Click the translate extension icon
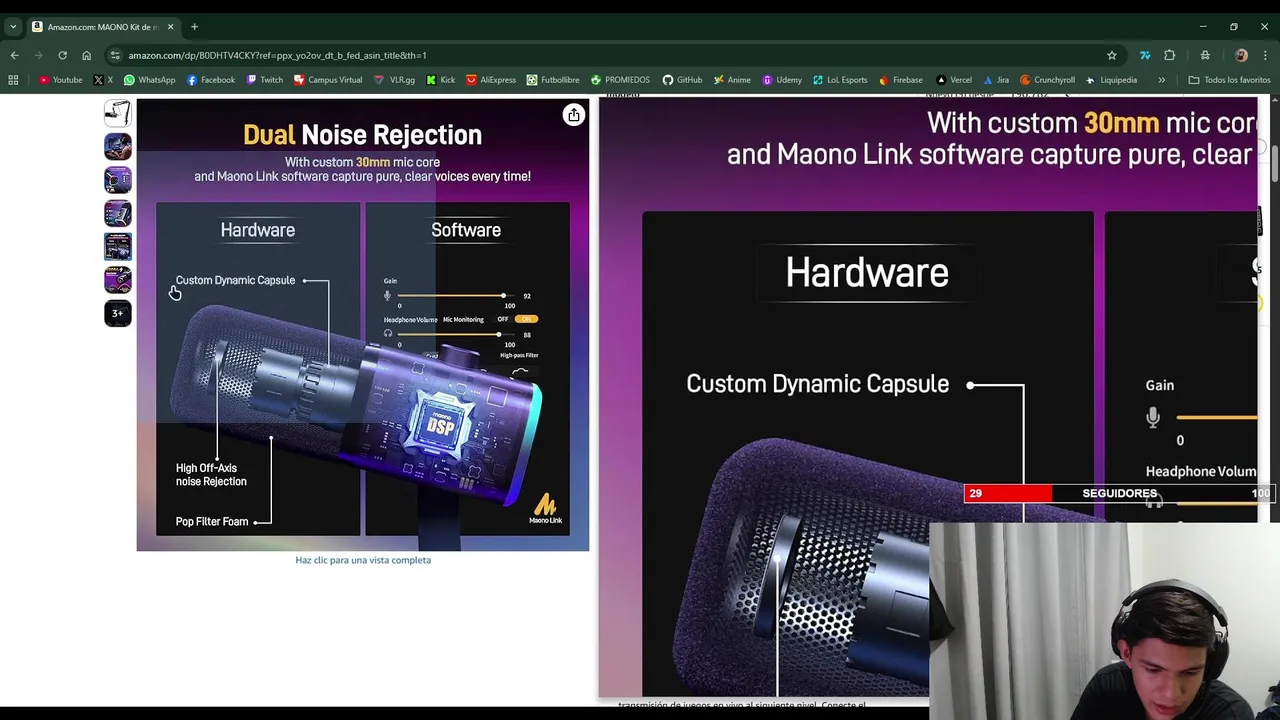Viewport: 1280px width, 720px height. pos(1145,55)
